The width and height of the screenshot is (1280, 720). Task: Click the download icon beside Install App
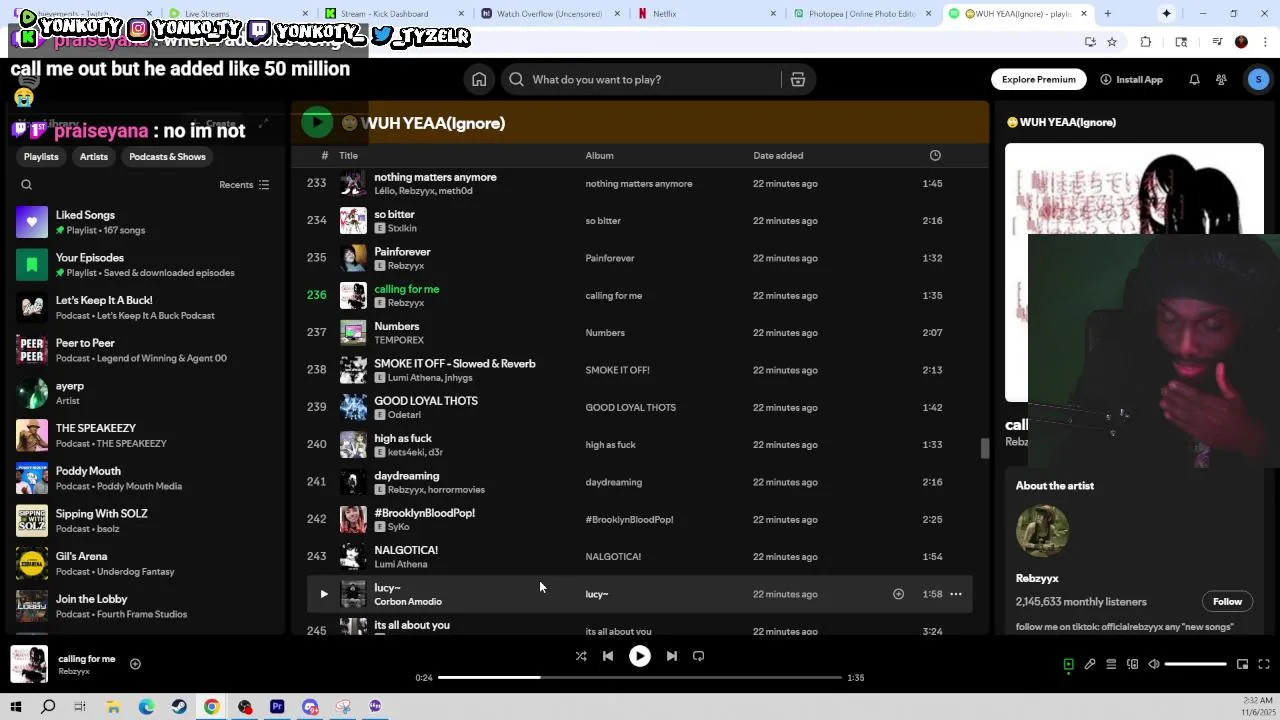1105,80
